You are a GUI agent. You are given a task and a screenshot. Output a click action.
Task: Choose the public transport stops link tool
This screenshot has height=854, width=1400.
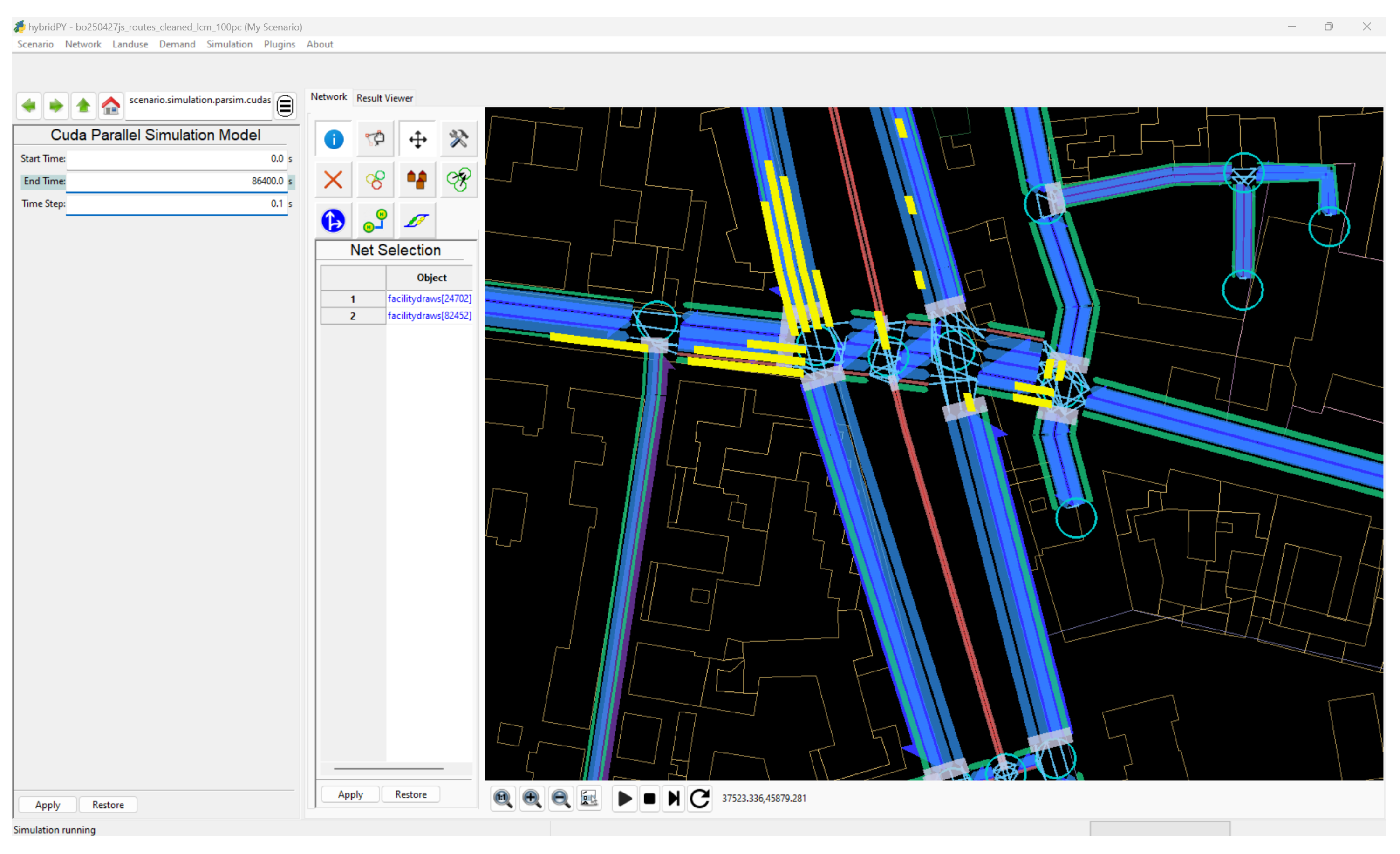(375, 221)
